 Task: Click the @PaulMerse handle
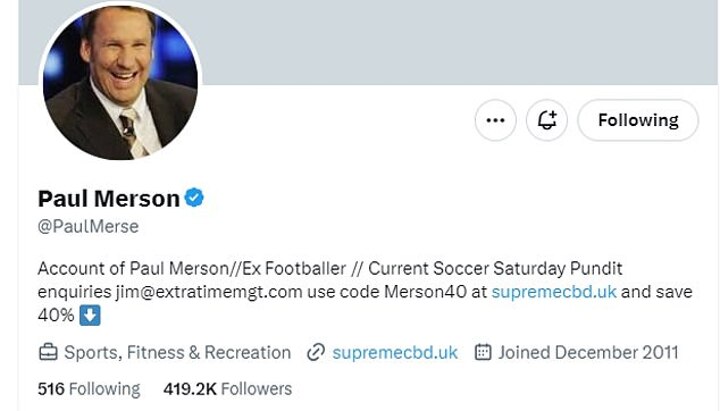(88, 226)
